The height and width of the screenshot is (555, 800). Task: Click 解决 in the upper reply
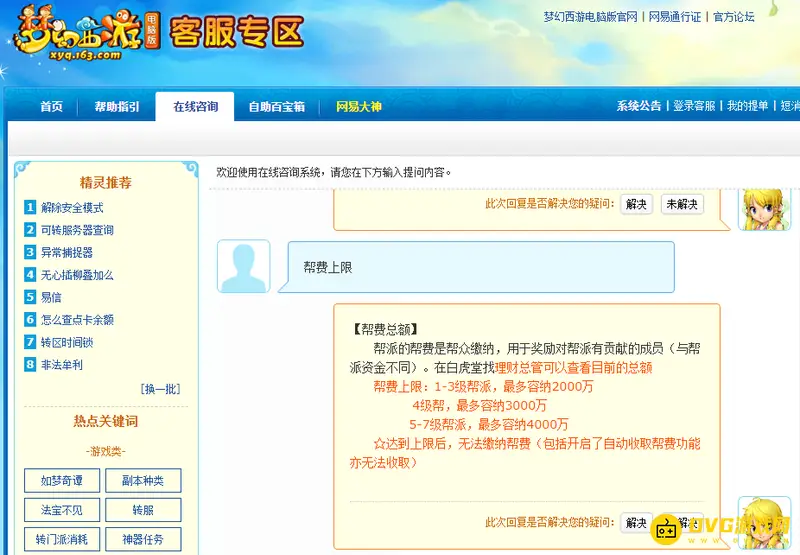tap(636, 204)
